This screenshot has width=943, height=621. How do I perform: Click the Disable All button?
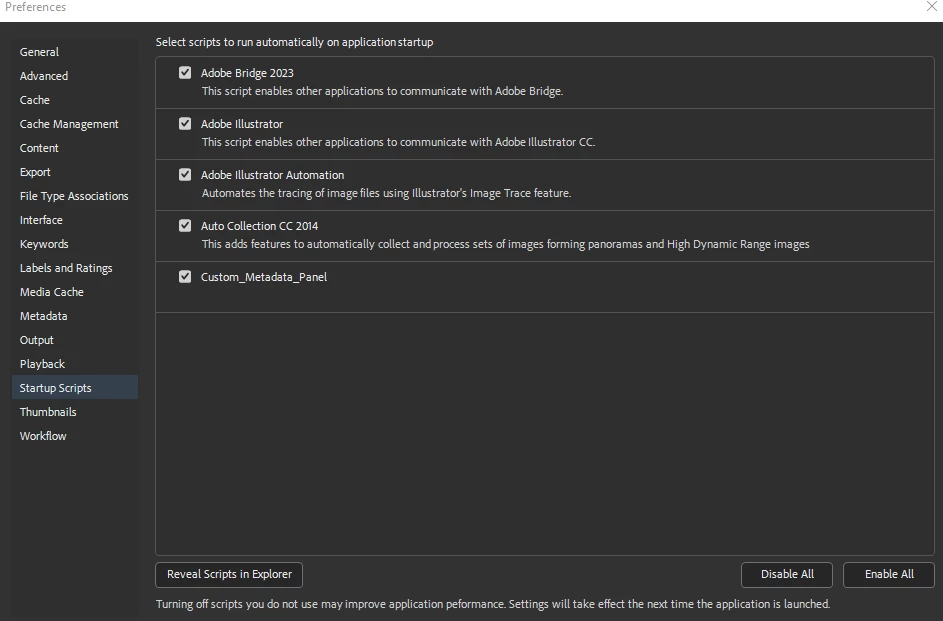(787, 575)
